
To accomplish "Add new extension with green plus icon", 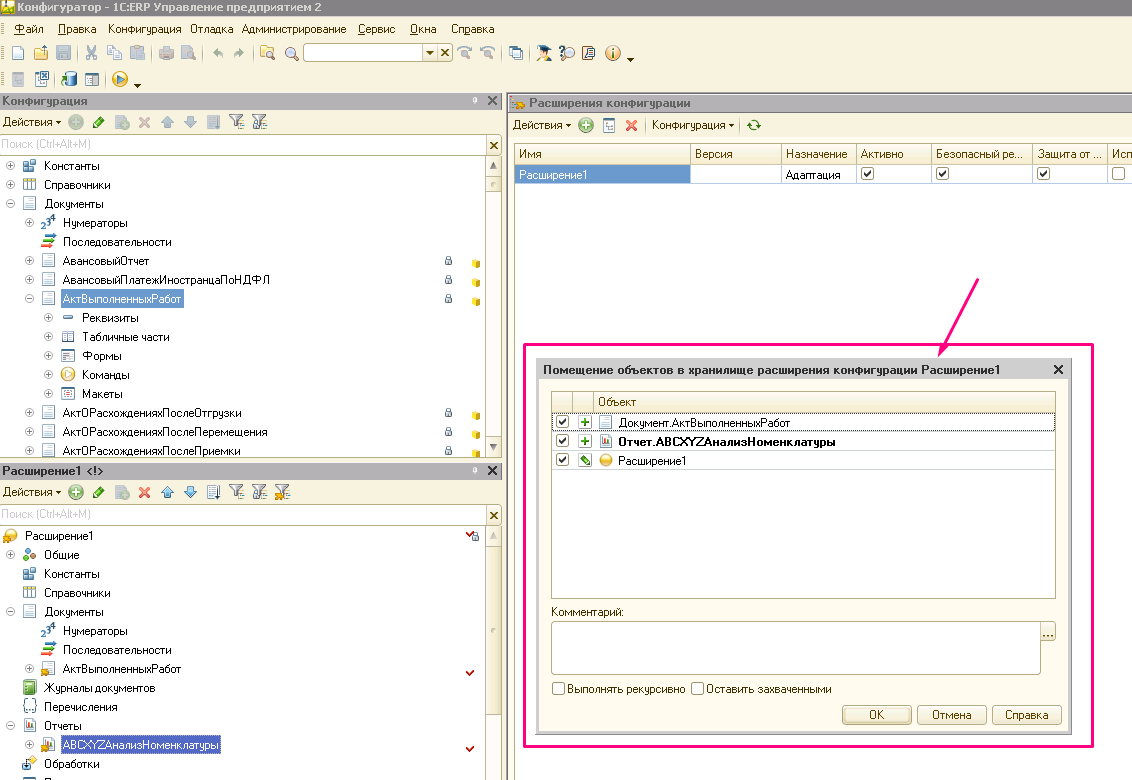I will 586,125.
